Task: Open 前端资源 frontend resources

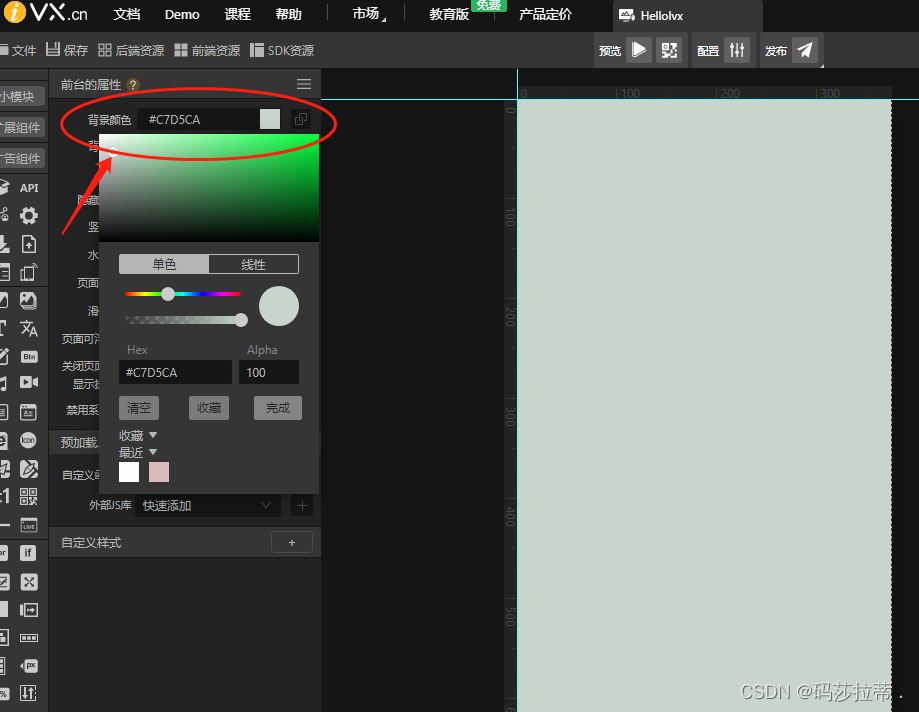Action: [207, 50]
